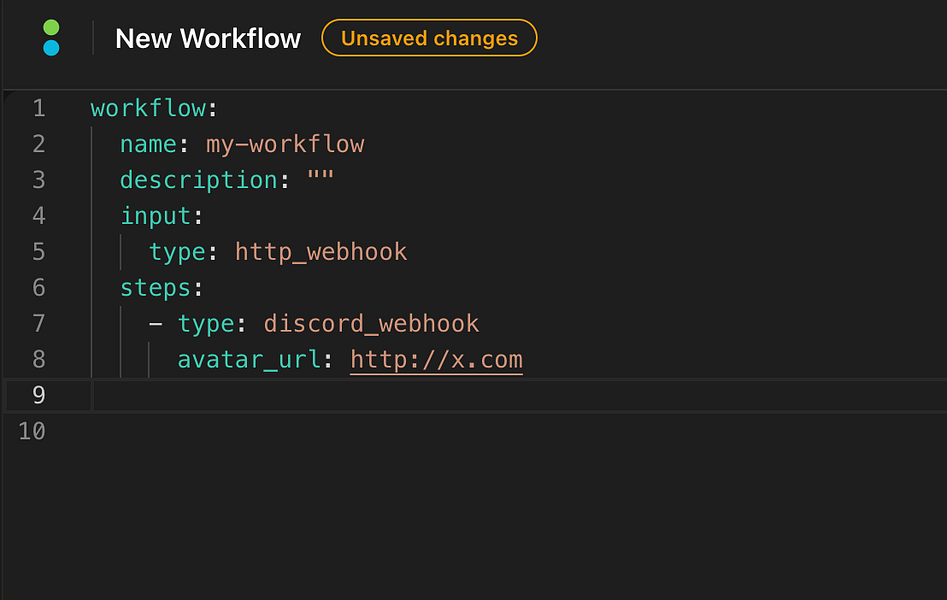The height and width of the screenshot is (600, 947).
Task: Click the green and blue dots logo
Action: [52, 38]
